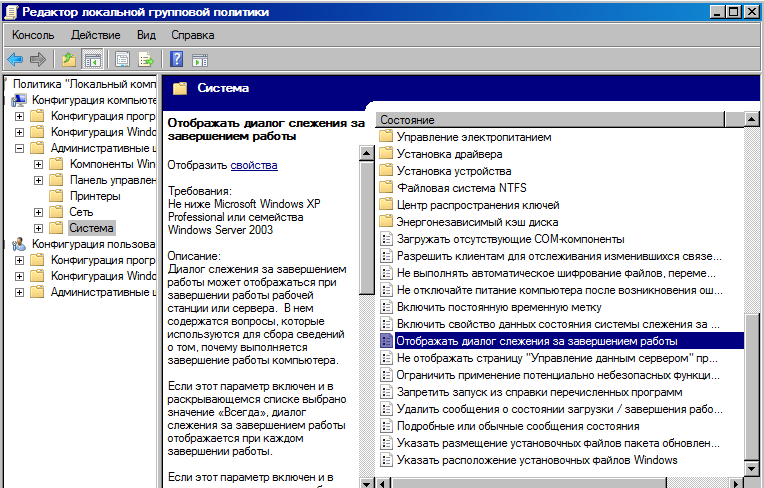Screen dimensions: 764x488
Task: Open the Консоль menu
Action: [x=33, y=35]
